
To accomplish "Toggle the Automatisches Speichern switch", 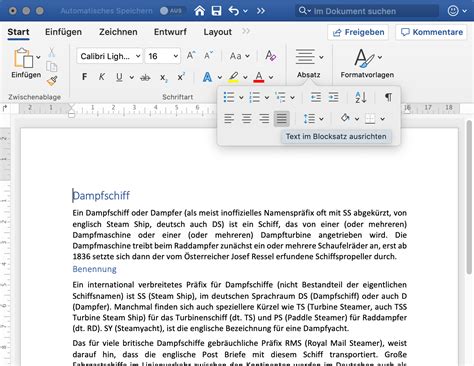I will [x=171, y=11].
